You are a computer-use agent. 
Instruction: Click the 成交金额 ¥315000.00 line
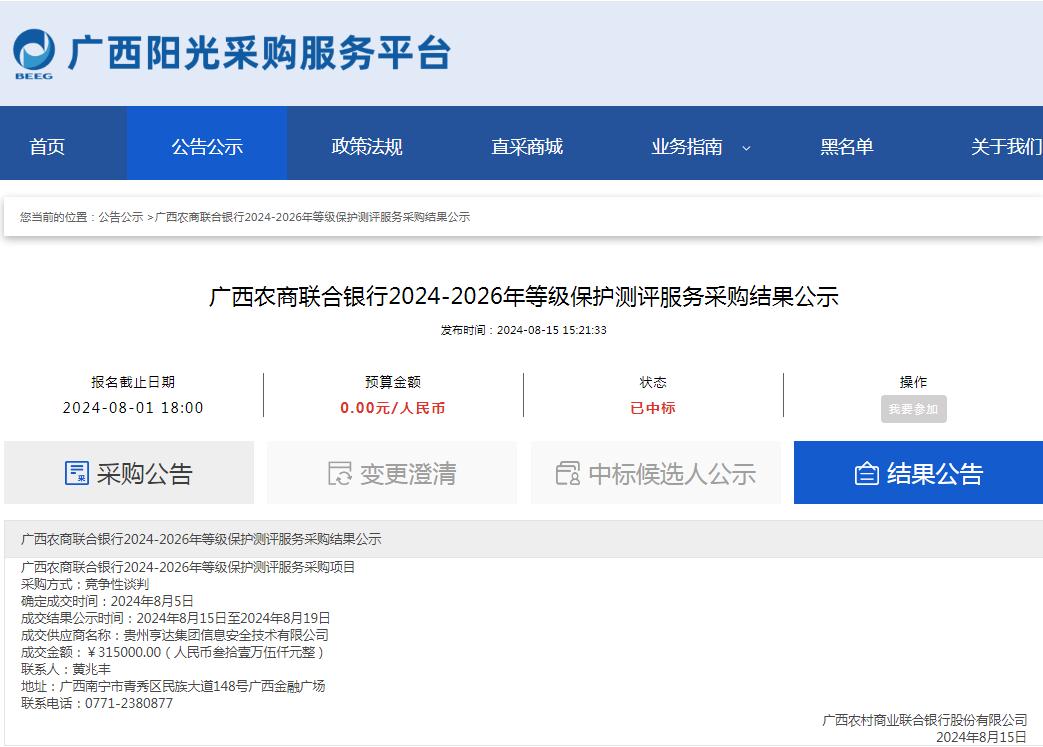click(x=172, y=652)
